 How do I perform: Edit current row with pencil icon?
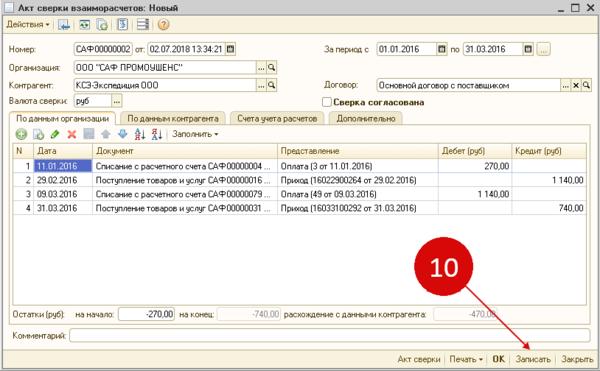pyautogui.click(x=55, y=134)
